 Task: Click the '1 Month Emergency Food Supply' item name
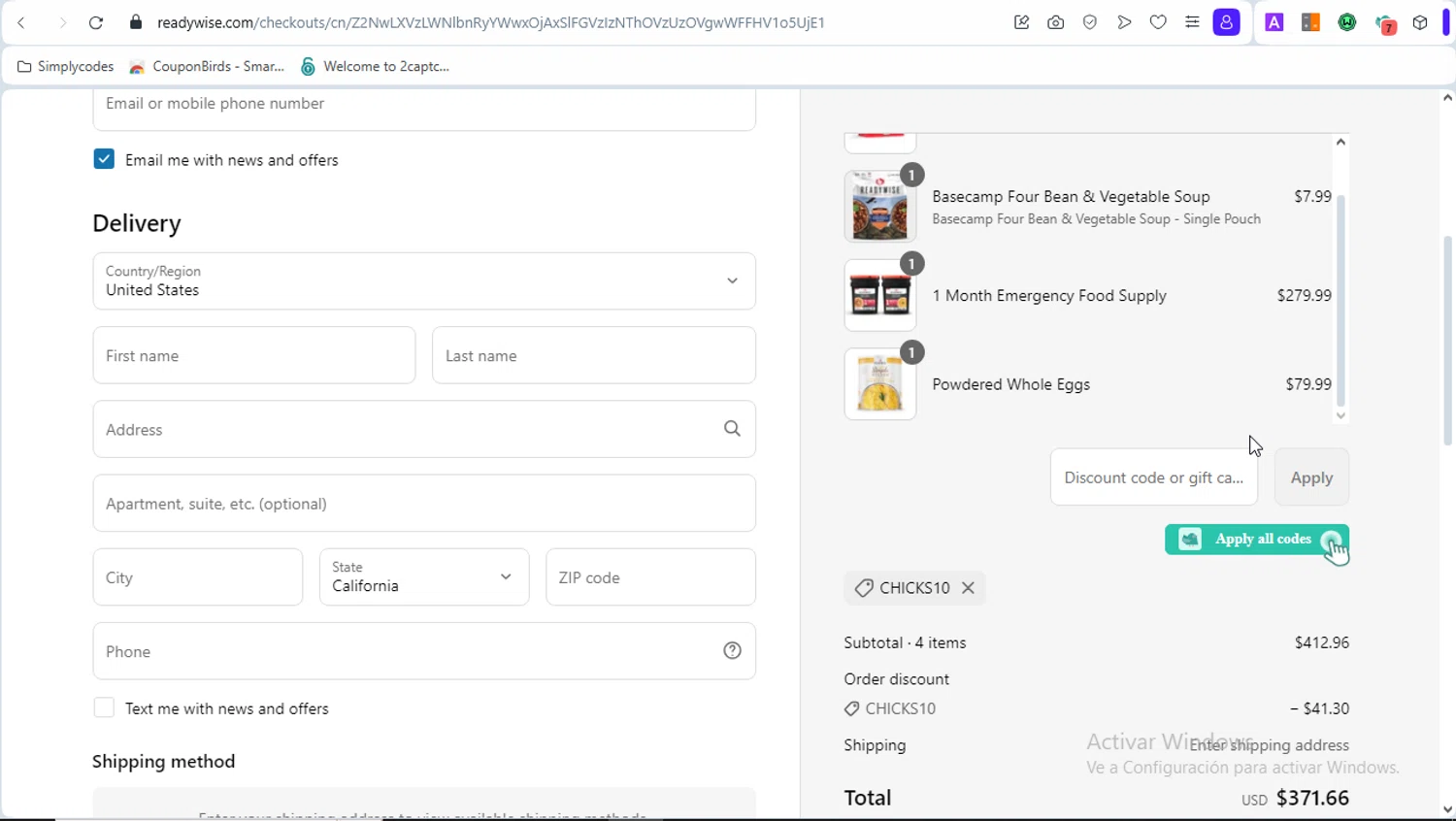1049,296
